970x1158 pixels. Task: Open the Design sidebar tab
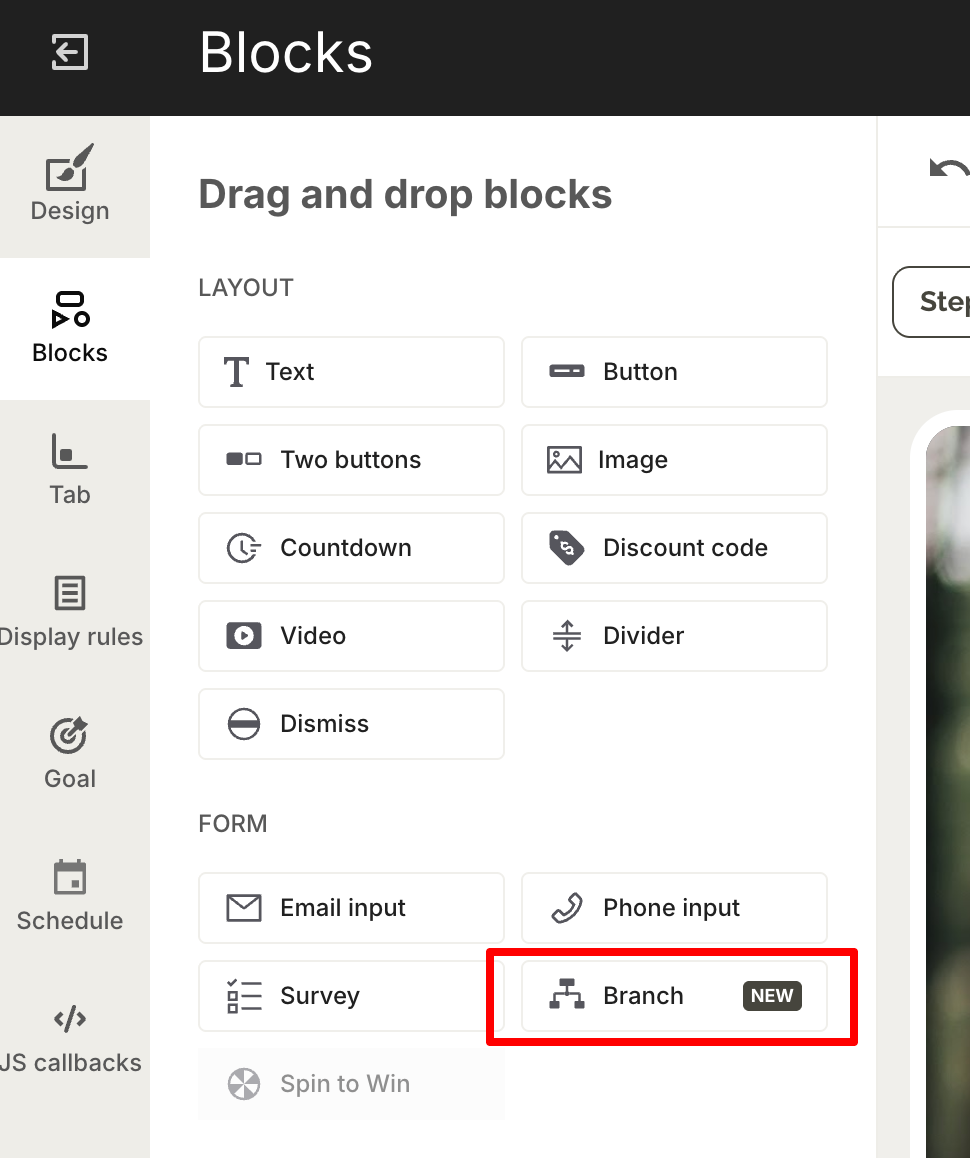70,186
